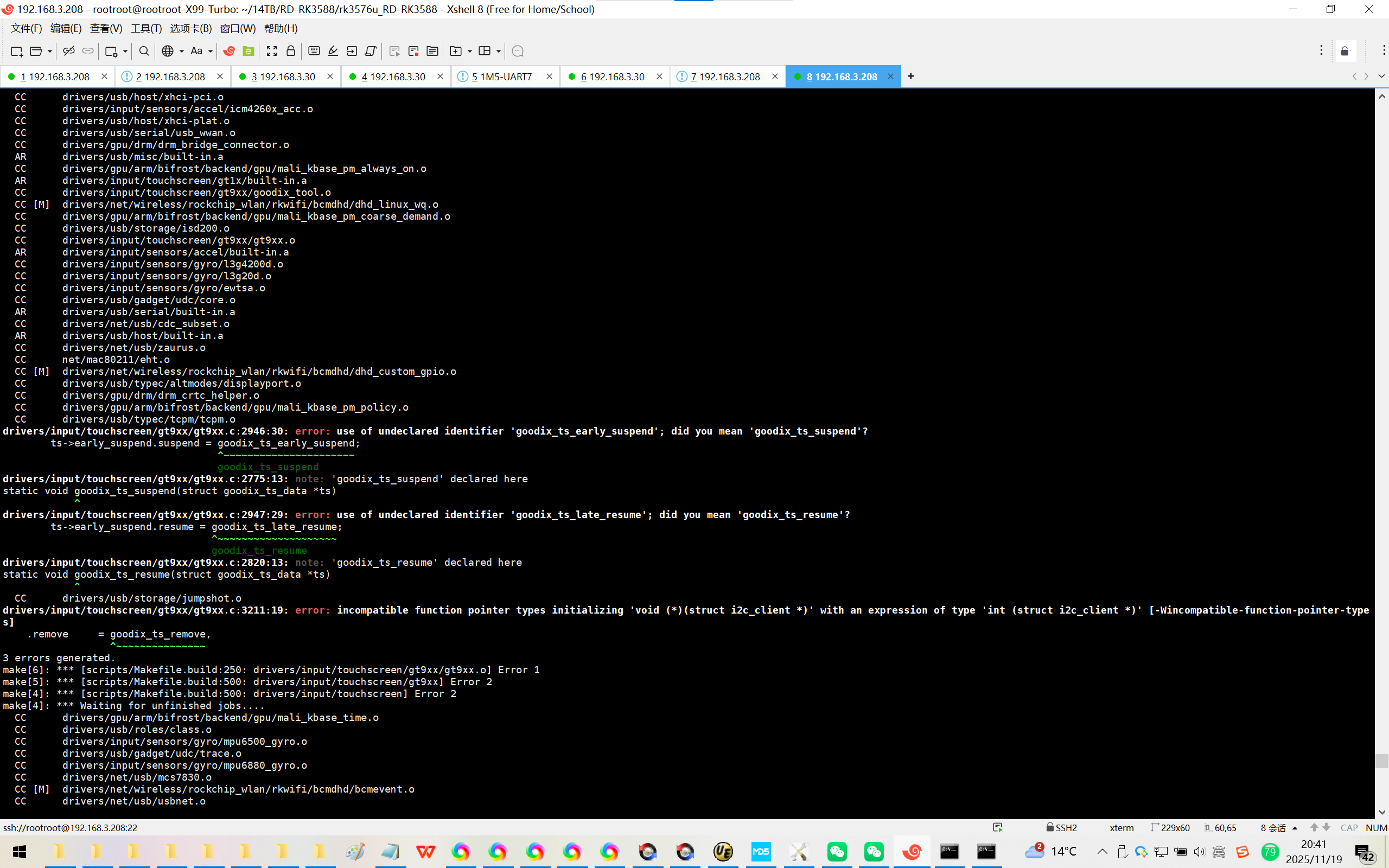Image resolution: width=1389 pixels, height=868 pixels.
Task: Click the vertical scrollbar thumb
Action: pos(1381,761)
